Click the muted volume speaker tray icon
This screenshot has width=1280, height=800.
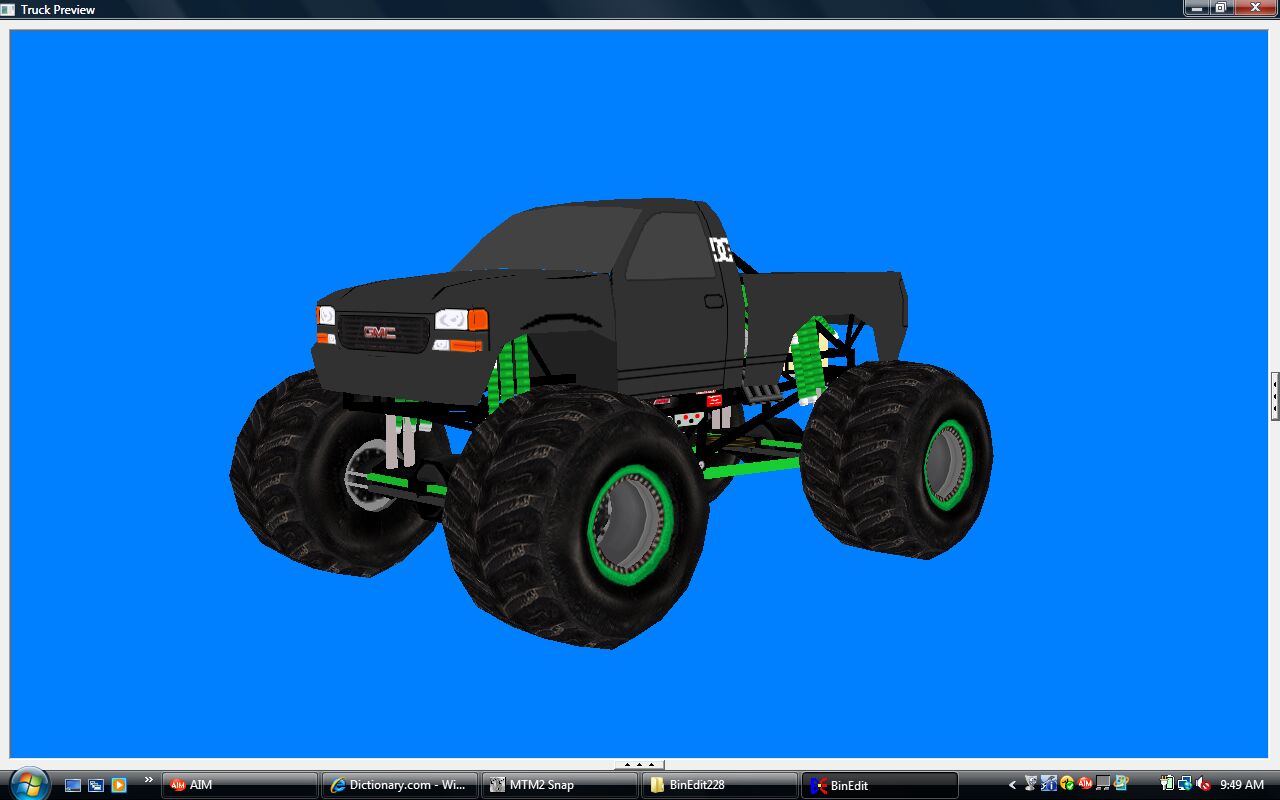click(1203, 784)
